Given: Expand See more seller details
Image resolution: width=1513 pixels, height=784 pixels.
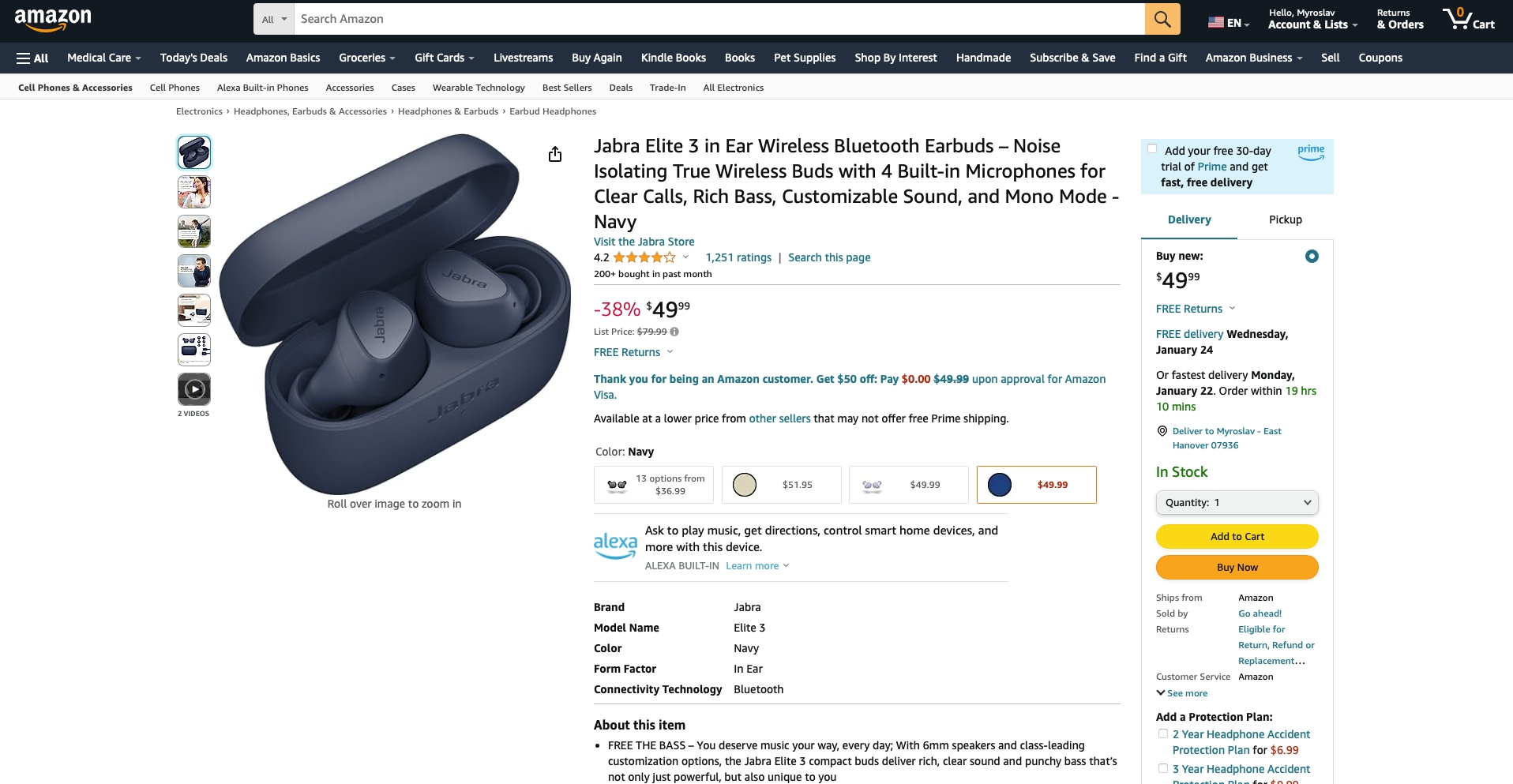Looking at the screenshot, I should (1182, 693).
